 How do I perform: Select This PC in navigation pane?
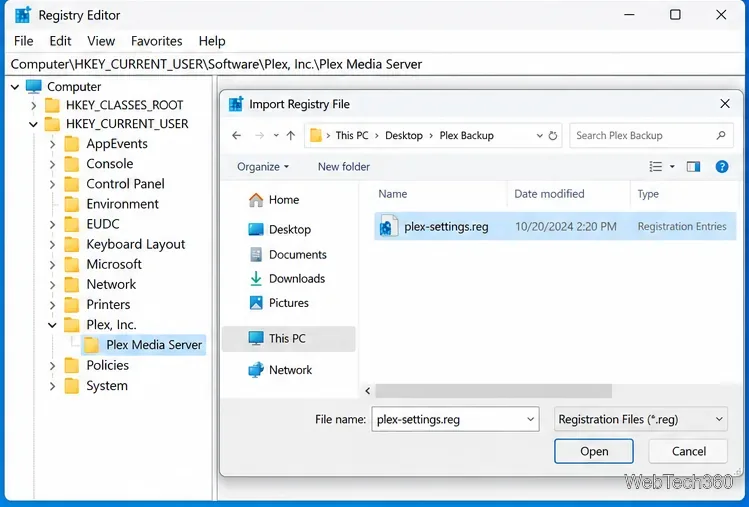pyautogui.click(x=289, y=339)
